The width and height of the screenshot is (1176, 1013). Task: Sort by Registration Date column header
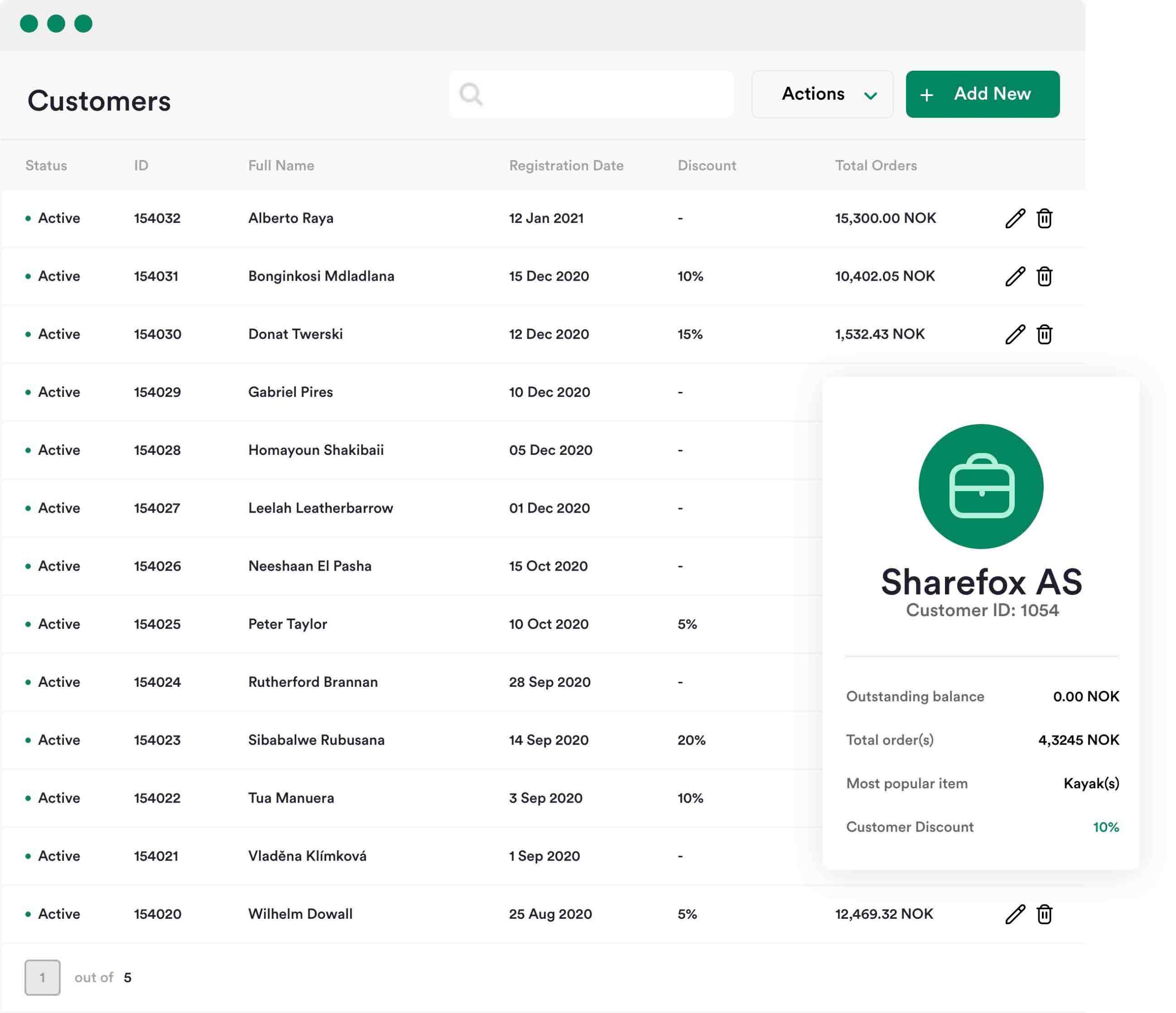point(566,166)
